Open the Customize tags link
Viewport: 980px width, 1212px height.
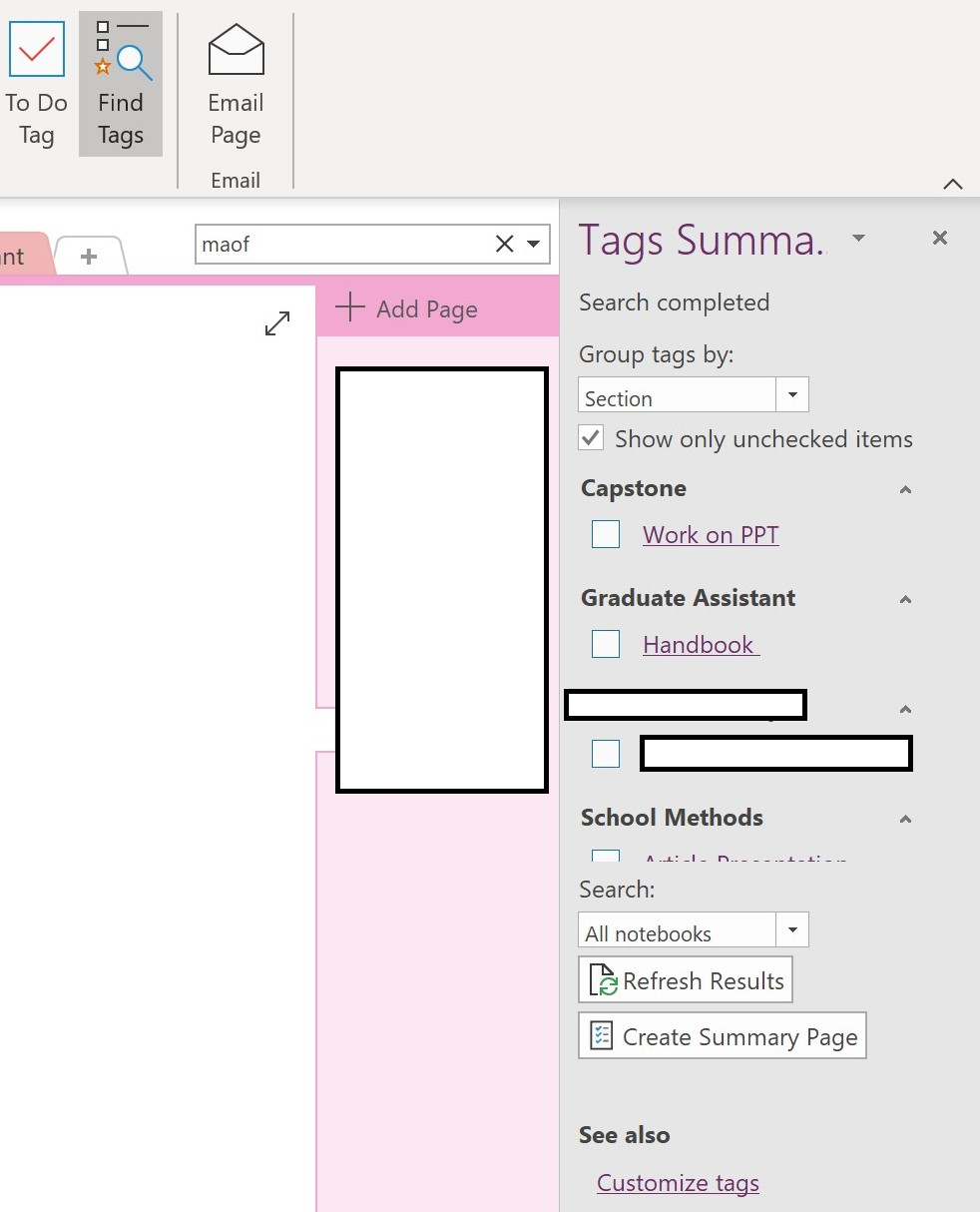pos(678,1183)
